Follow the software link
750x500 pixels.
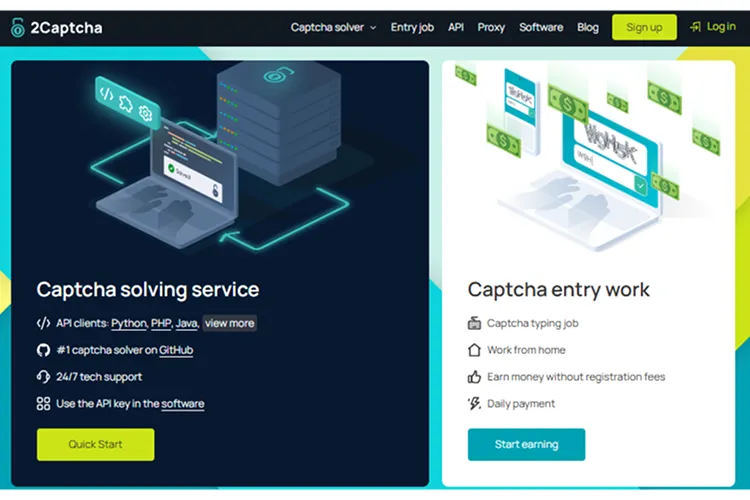(183, 404)
